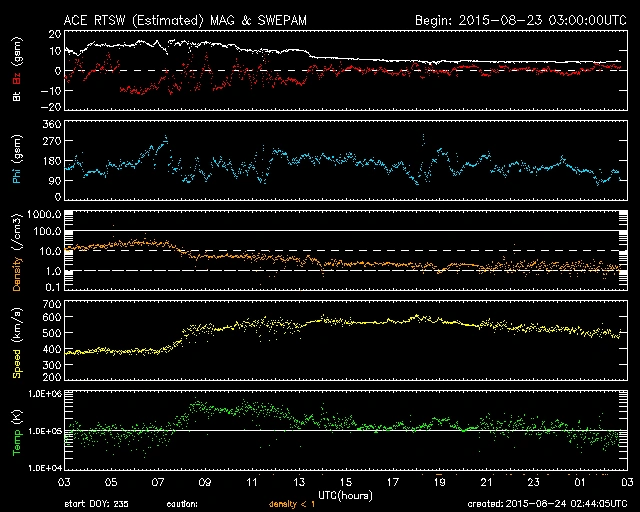Screen dimensions: 640x512
Task: Click hour 01 on the time axis
Action: (x=580, y=482)
